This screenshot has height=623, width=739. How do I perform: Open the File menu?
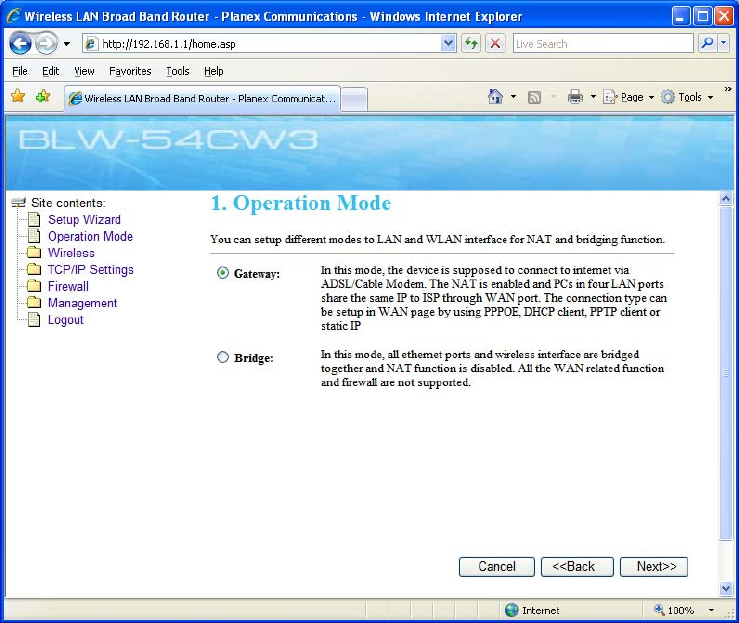[x=19, y=71]
